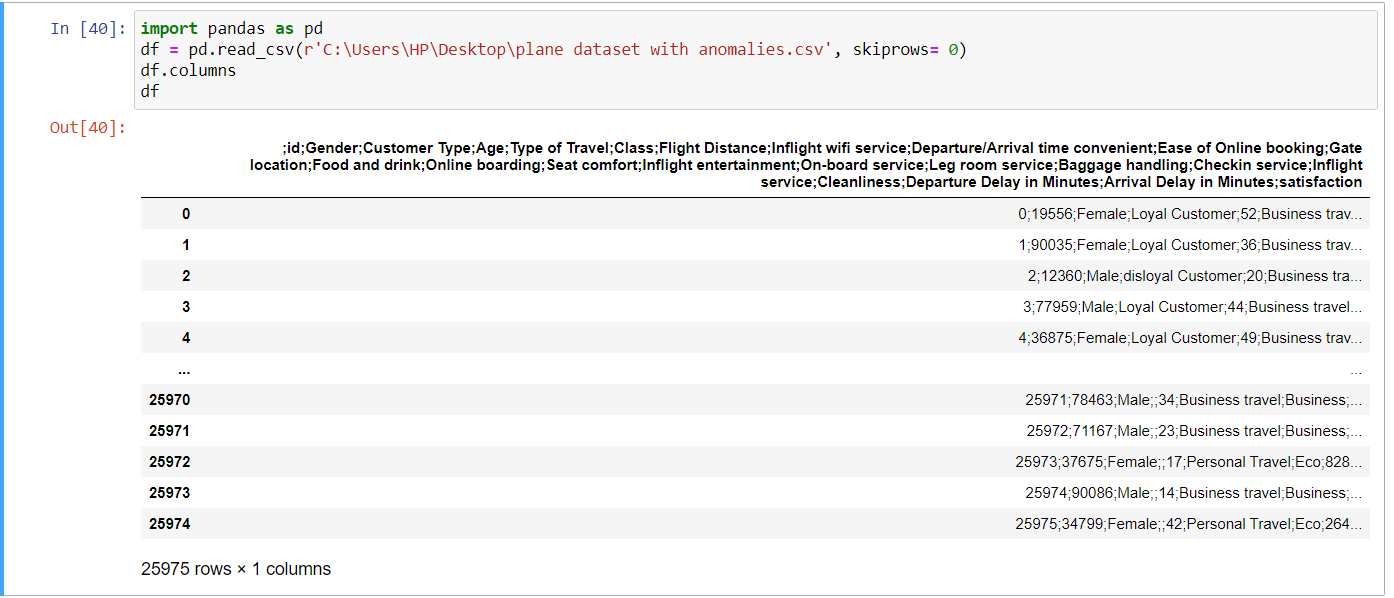Click cell value starting '25974;90086;Male'
Image resolution: width=1394 pixels, height=598 pixels.
click(x=1194, y=493)
